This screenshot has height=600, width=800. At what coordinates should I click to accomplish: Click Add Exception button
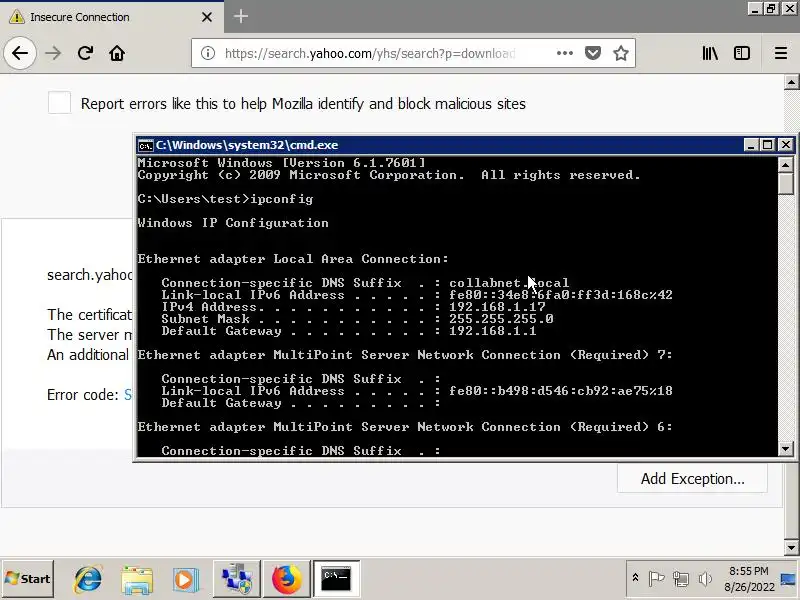click(692, 479)
